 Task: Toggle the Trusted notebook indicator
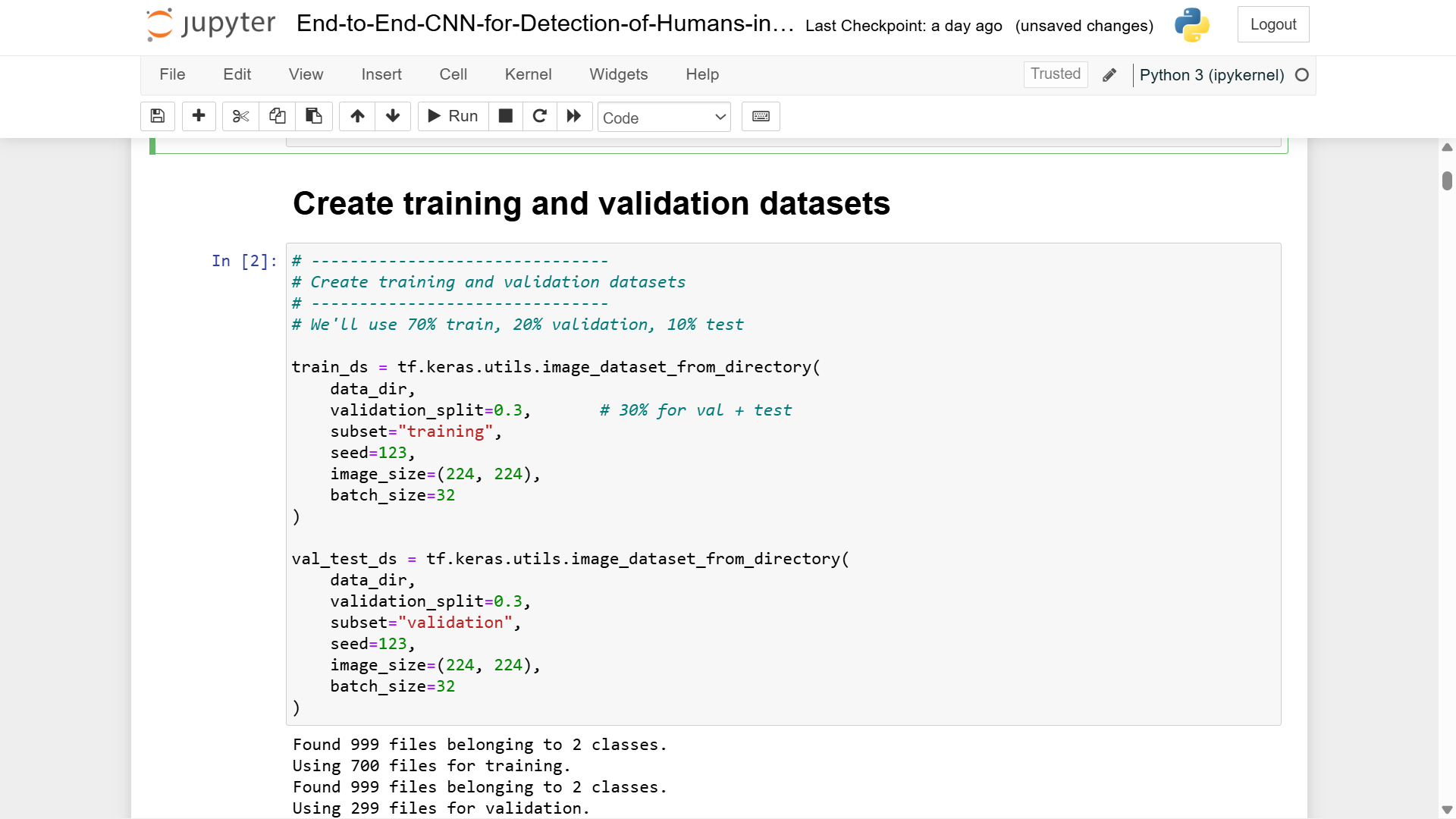point(1055,74)
